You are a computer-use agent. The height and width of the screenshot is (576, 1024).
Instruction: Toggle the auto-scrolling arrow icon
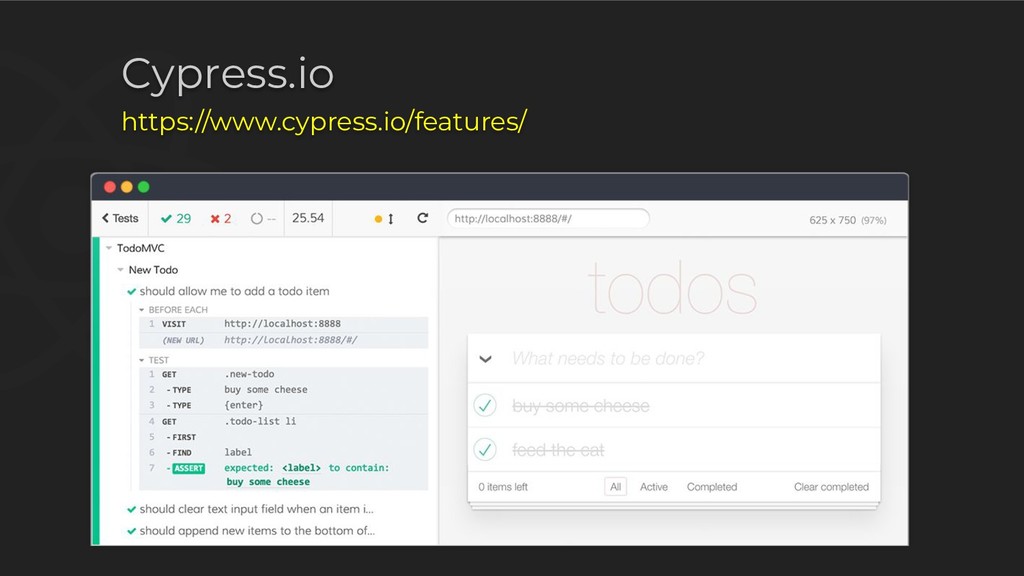pyautogui.click(x=391, y=219)
